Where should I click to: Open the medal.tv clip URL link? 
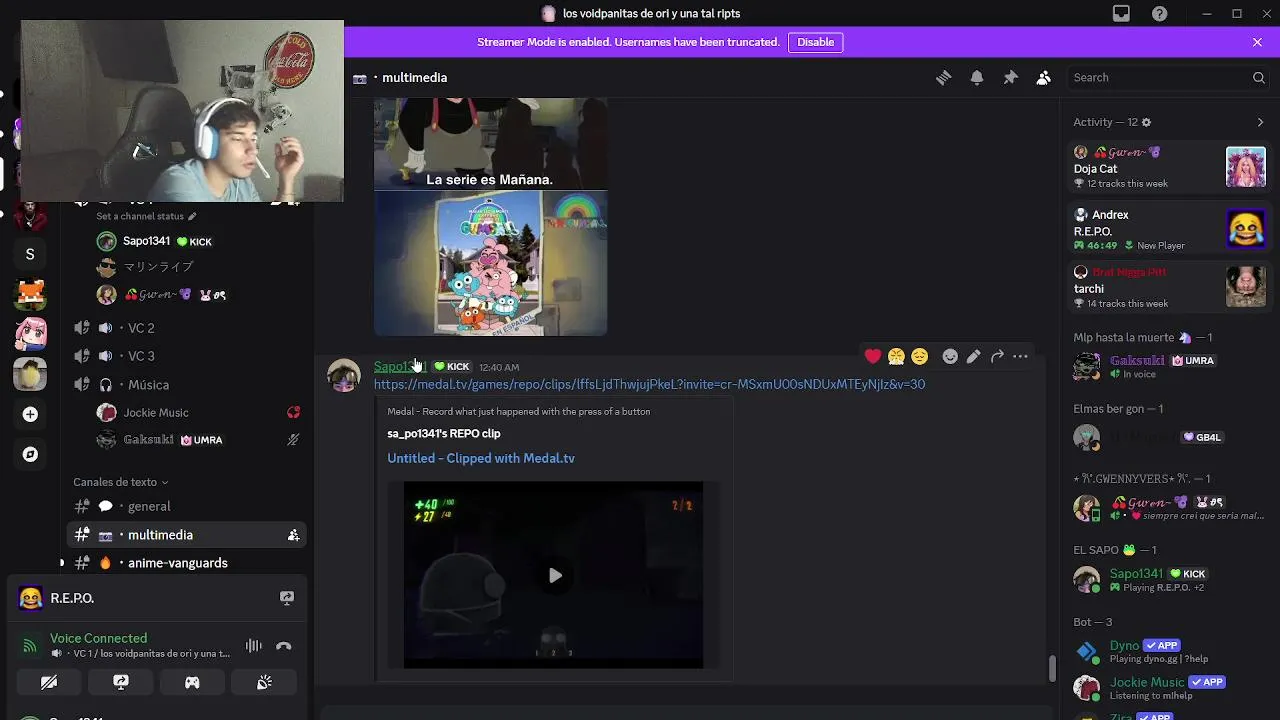(649, 384)
